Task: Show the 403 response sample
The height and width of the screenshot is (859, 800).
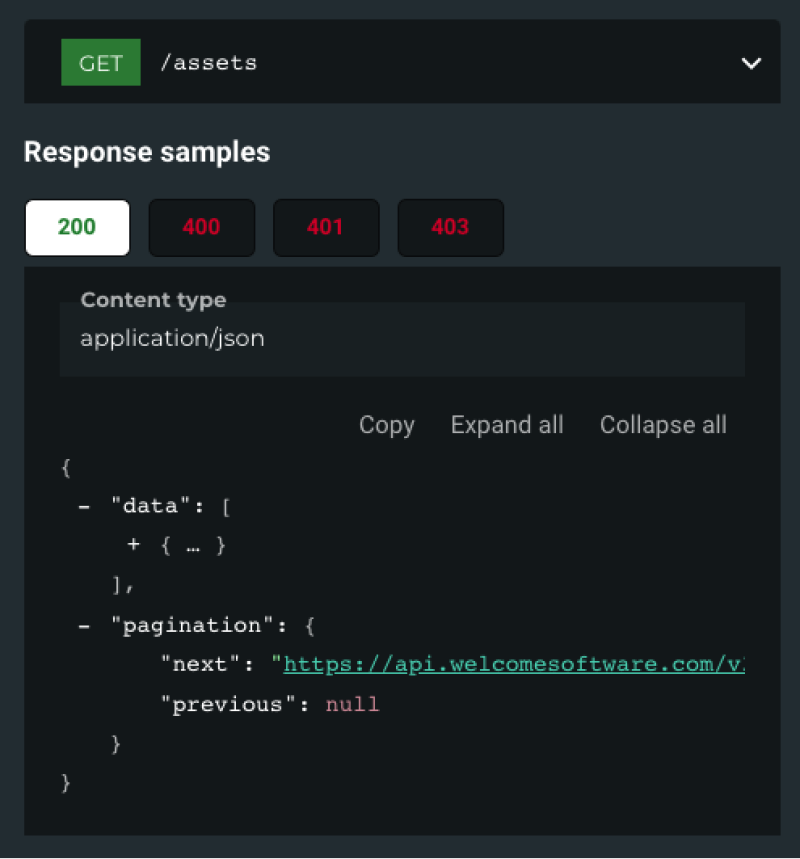Action: [x=450, y=227]
